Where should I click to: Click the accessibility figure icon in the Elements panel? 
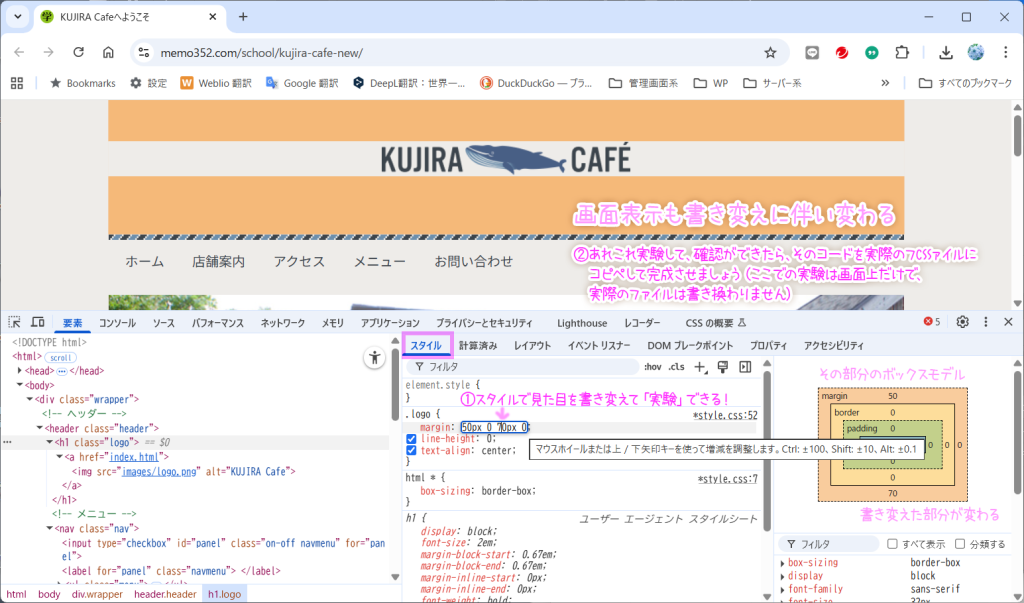(x=374, y=357)
